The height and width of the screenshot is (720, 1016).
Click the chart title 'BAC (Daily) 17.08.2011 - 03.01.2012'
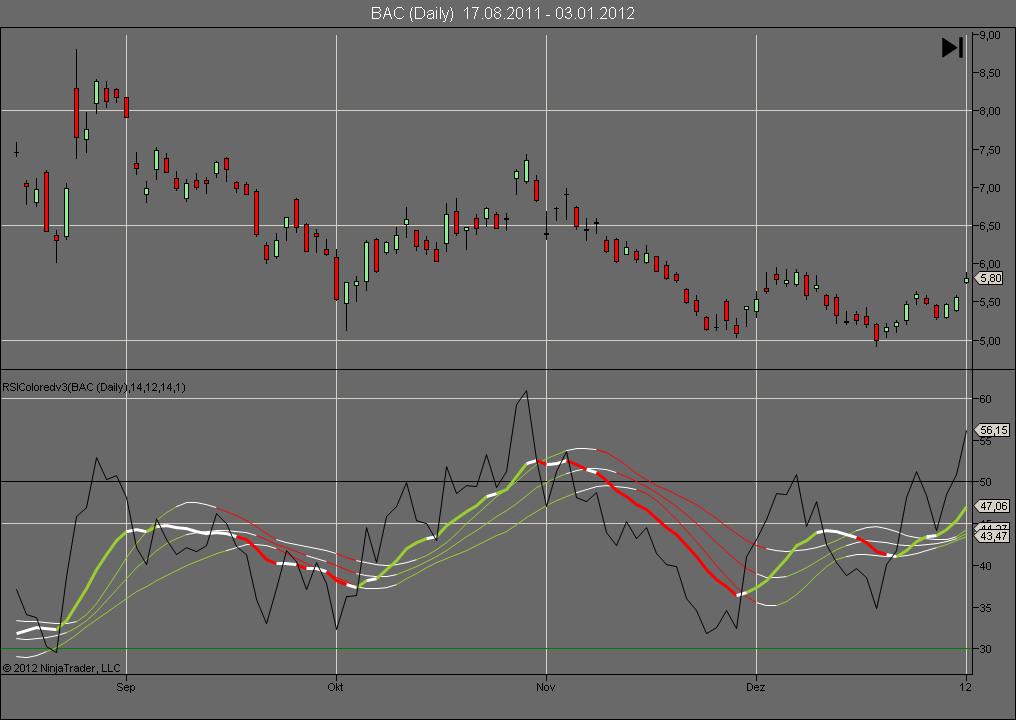(502, 13)
